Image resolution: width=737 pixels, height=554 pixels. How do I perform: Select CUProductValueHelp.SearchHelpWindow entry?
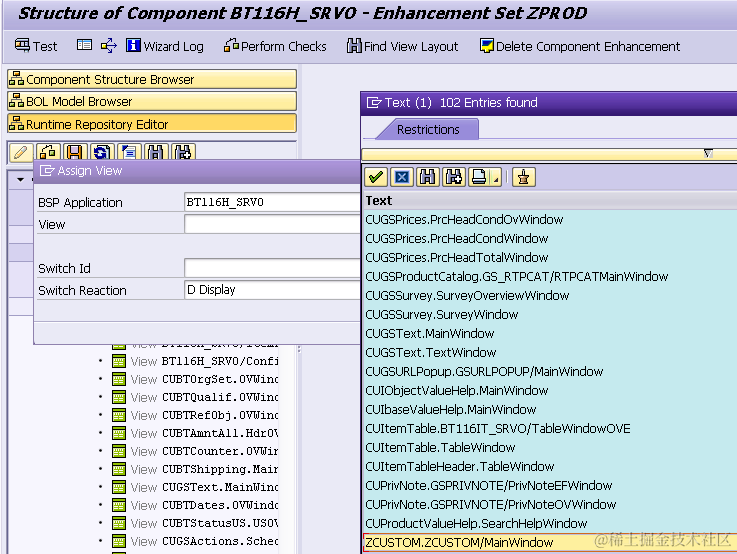tap(476, 523)
